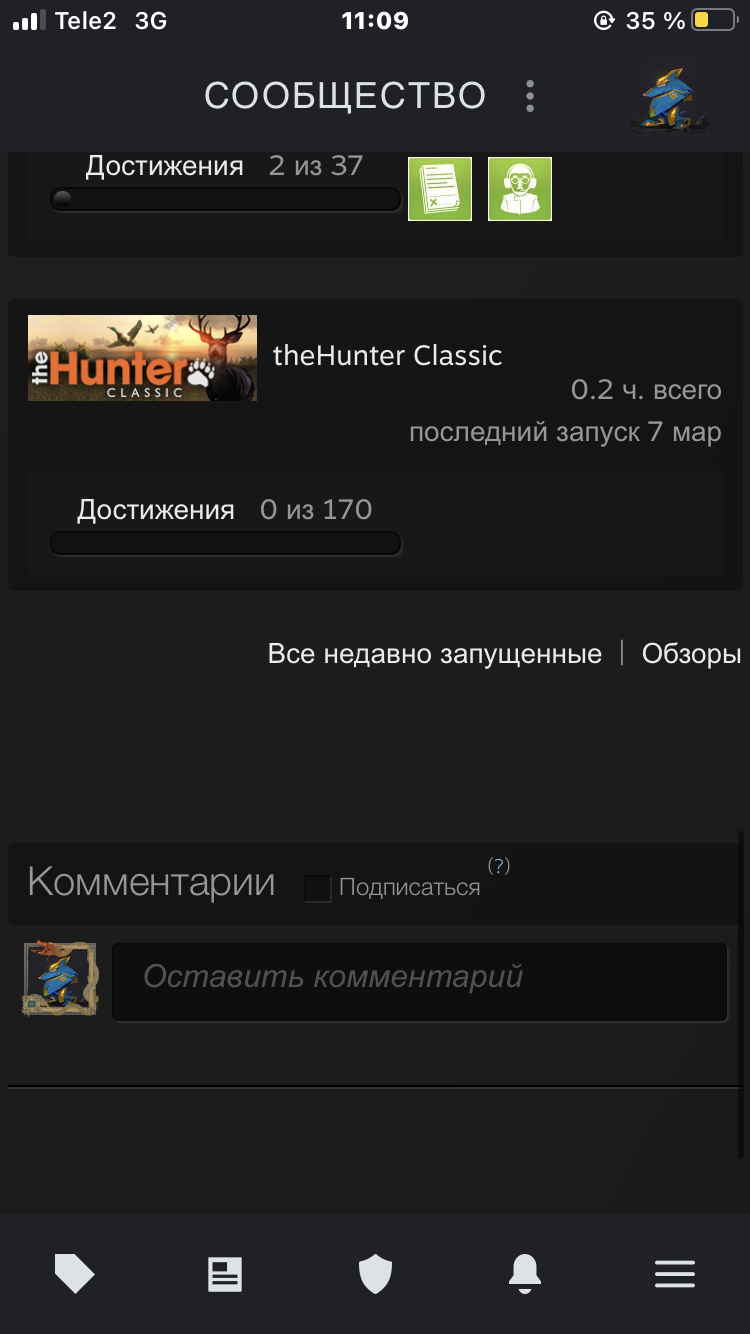Open the Обзоры link
Screen dimensions: 750x1334
(x=691, y=654)
